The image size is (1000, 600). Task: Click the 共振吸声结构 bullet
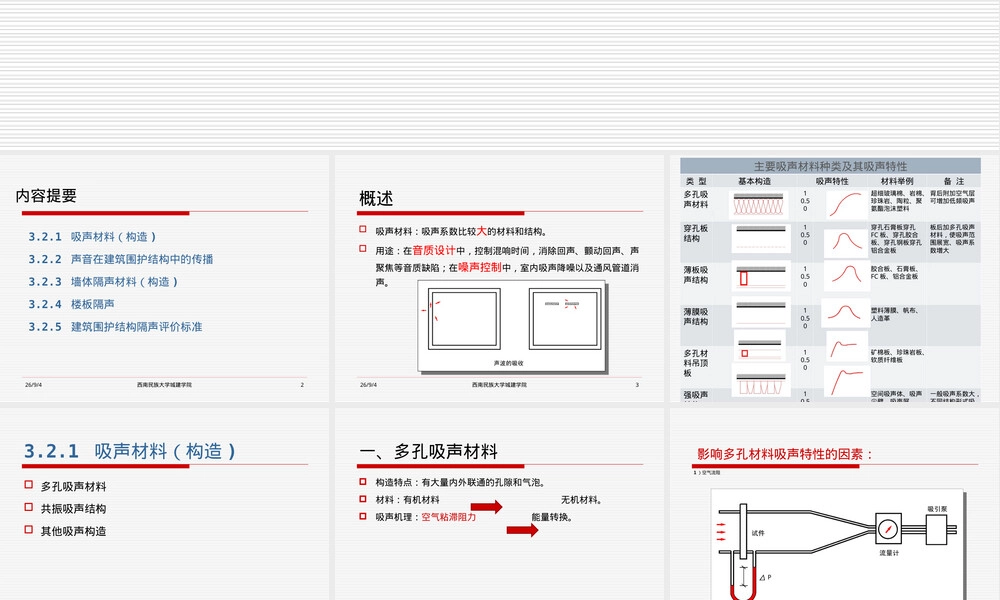pyautogui.click(x=73, y=508)
